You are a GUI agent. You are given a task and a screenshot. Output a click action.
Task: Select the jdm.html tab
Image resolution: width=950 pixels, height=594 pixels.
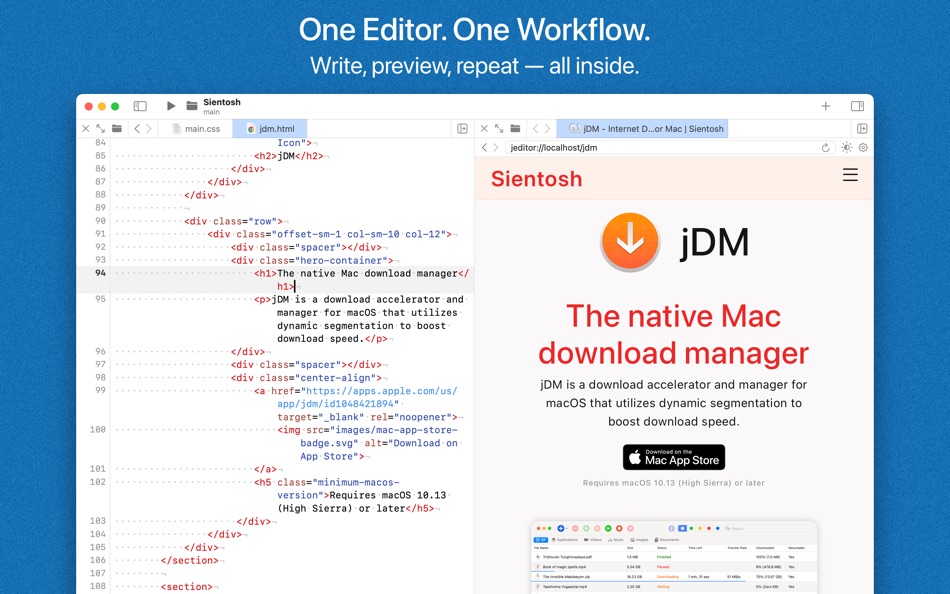pyautogui.click(x=270, y=128)
